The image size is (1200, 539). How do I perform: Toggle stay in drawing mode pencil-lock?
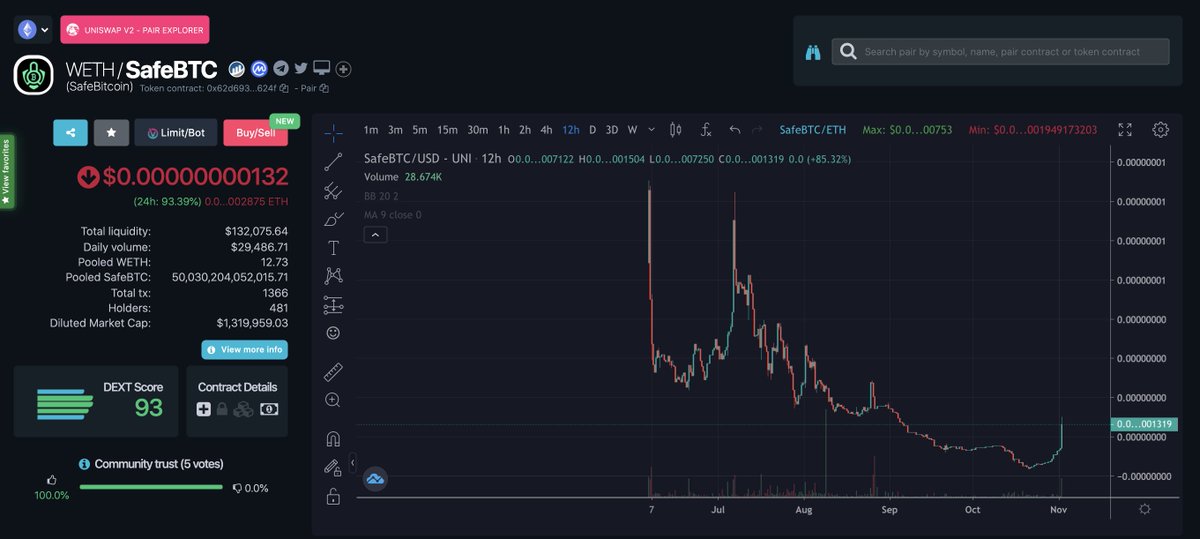click(x=333, y=467)
